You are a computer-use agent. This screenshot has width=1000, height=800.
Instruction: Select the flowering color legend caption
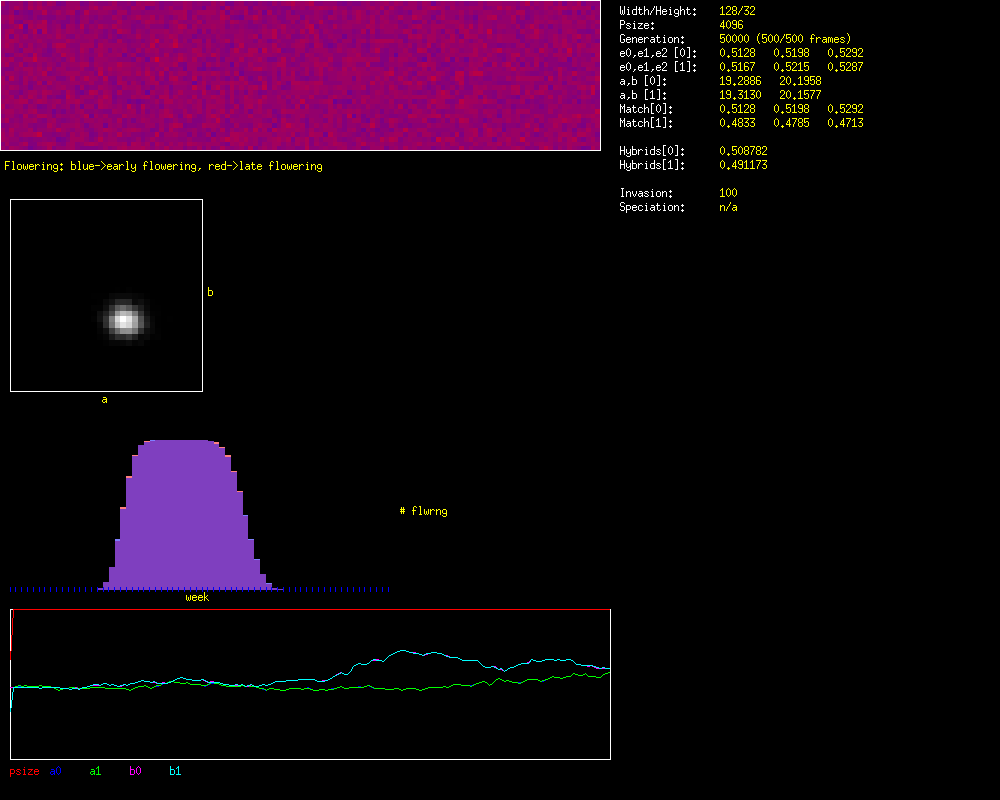tap(163, 167)
